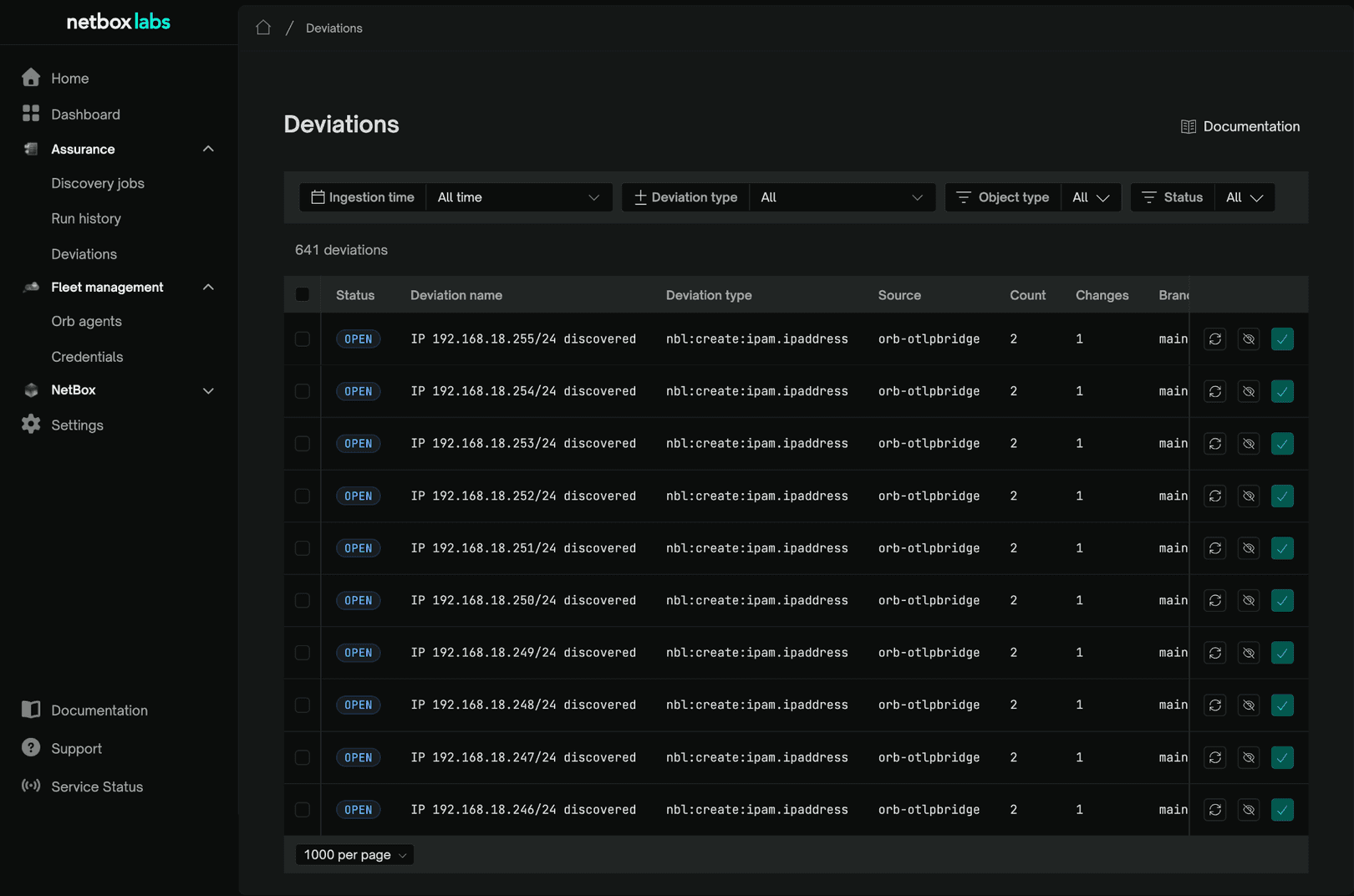1354x896 pixels.
Task: Open Run history in sidebar
Action: click(86, 218)
